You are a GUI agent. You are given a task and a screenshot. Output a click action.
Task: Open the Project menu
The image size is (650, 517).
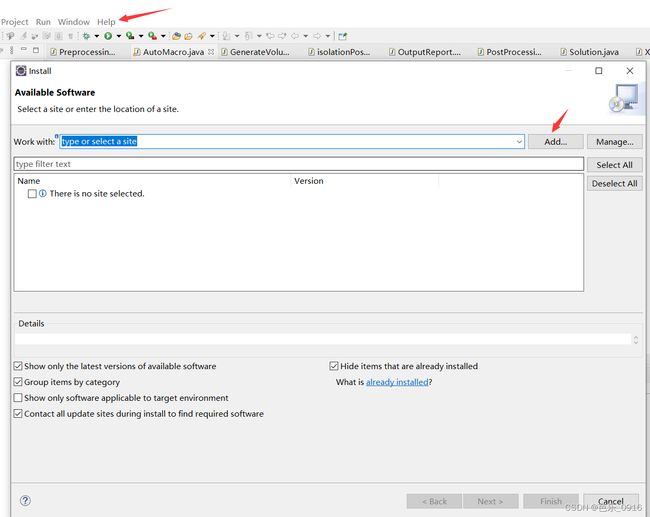pyautogui.click(x=15, y=22)
